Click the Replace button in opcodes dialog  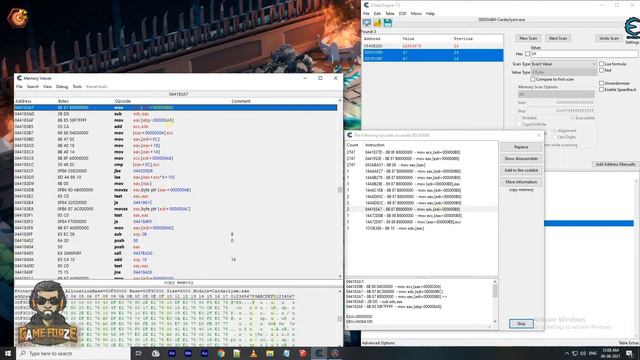click(521, 147)
